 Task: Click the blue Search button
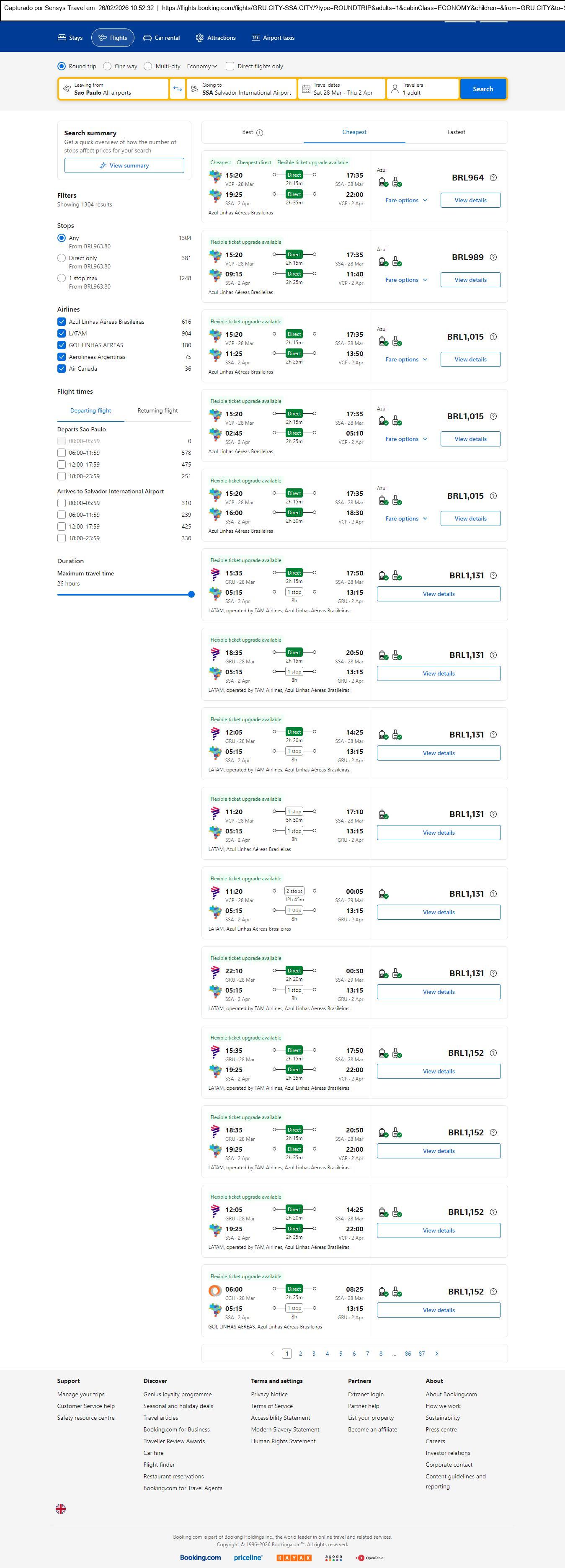tap(483, 89)
